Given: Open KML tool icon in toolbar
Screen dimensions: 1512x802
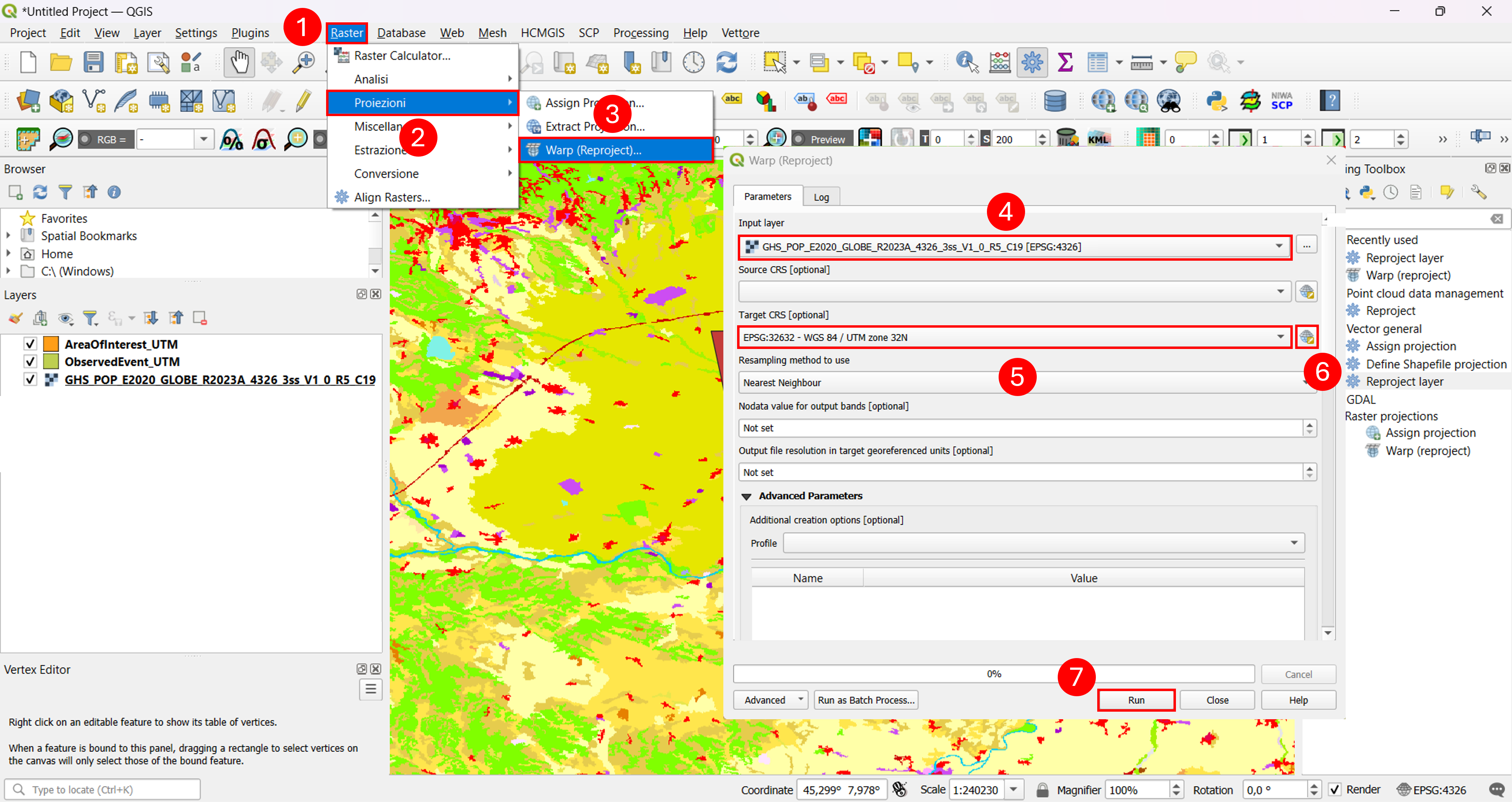Looking at the screenshot, I should (x=1098, y=139).
